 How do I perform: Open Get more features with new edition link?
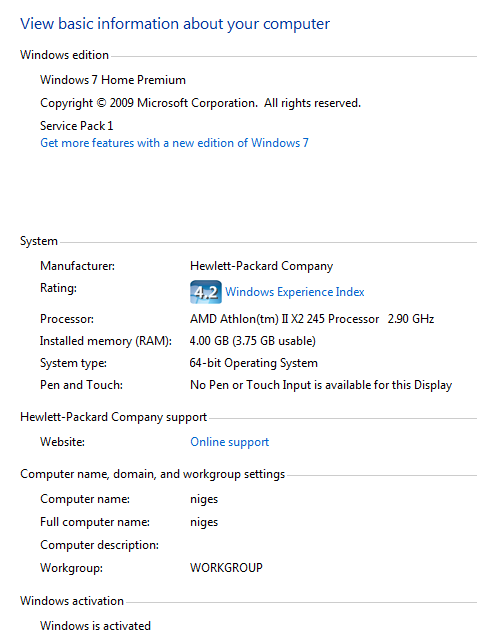pyautogui.click(x=174, y=143)
